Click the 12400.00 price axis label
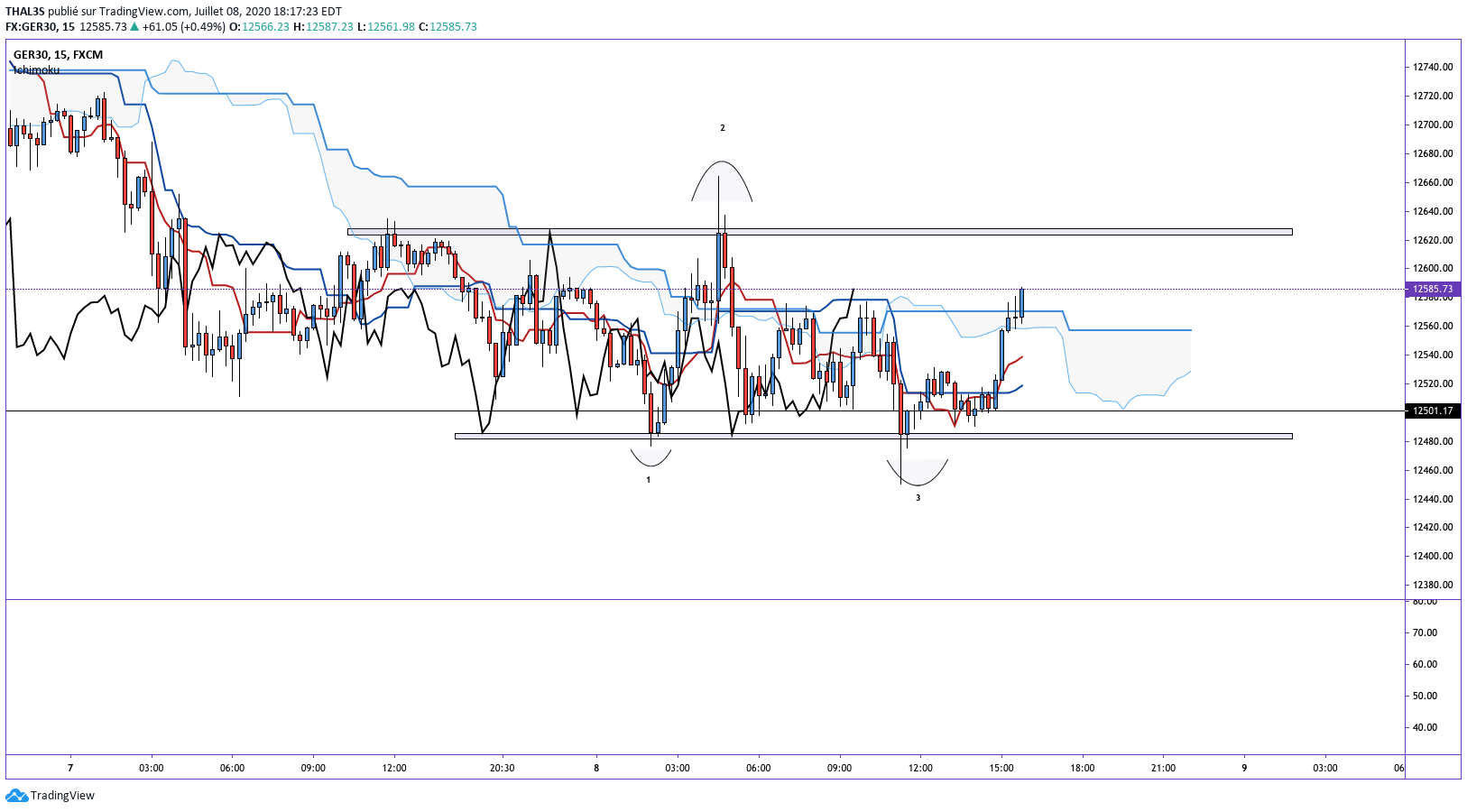Viewport: 1467px width, 812px height. click(x=1433, y=556)
